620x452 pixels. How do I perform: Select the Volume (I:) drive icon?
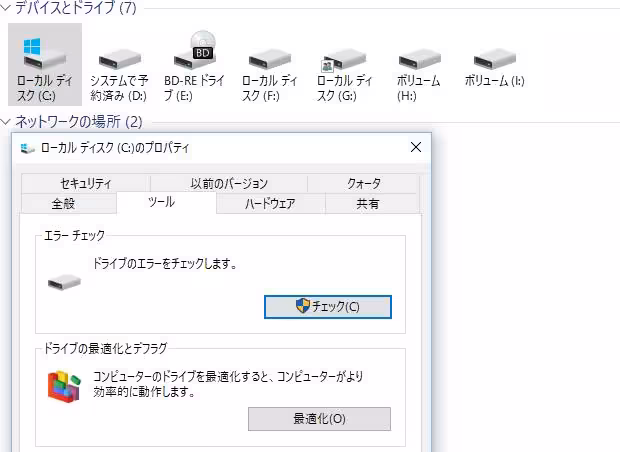(495, 59)
